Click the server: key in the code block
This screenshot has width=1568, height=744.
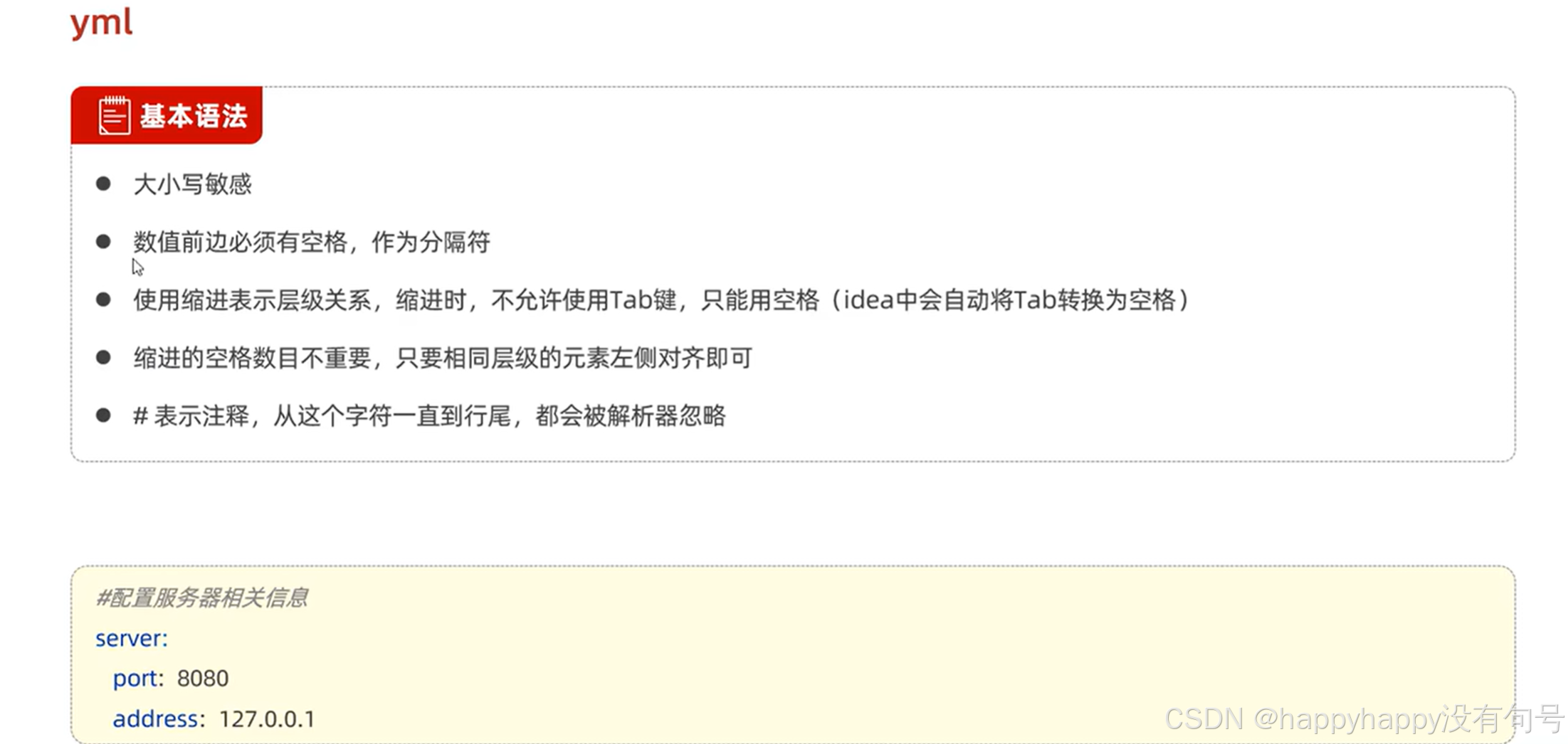[x=132, y=638]
